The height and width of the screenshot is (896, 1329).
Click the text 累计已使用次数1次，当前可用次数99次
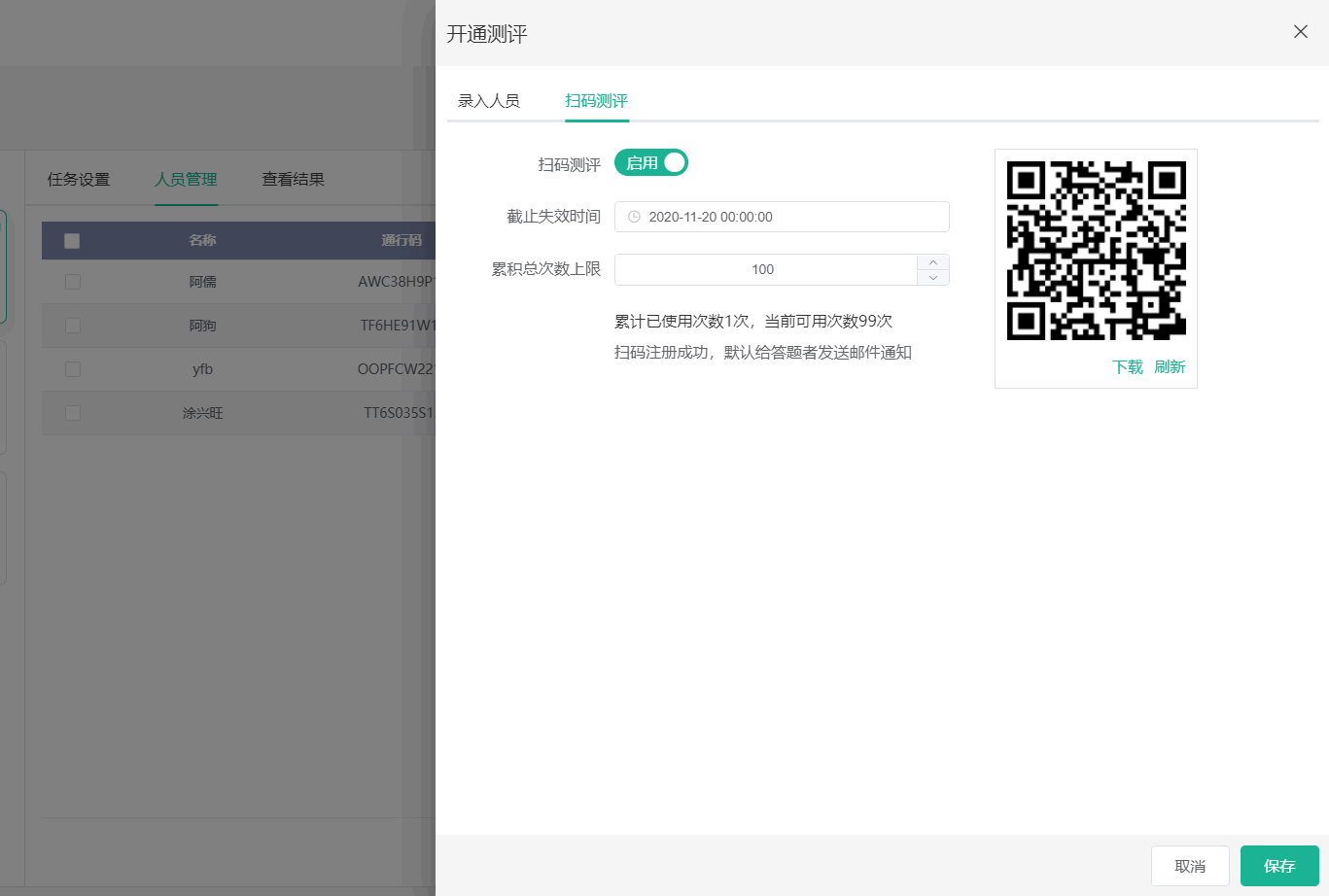(753, 321)
